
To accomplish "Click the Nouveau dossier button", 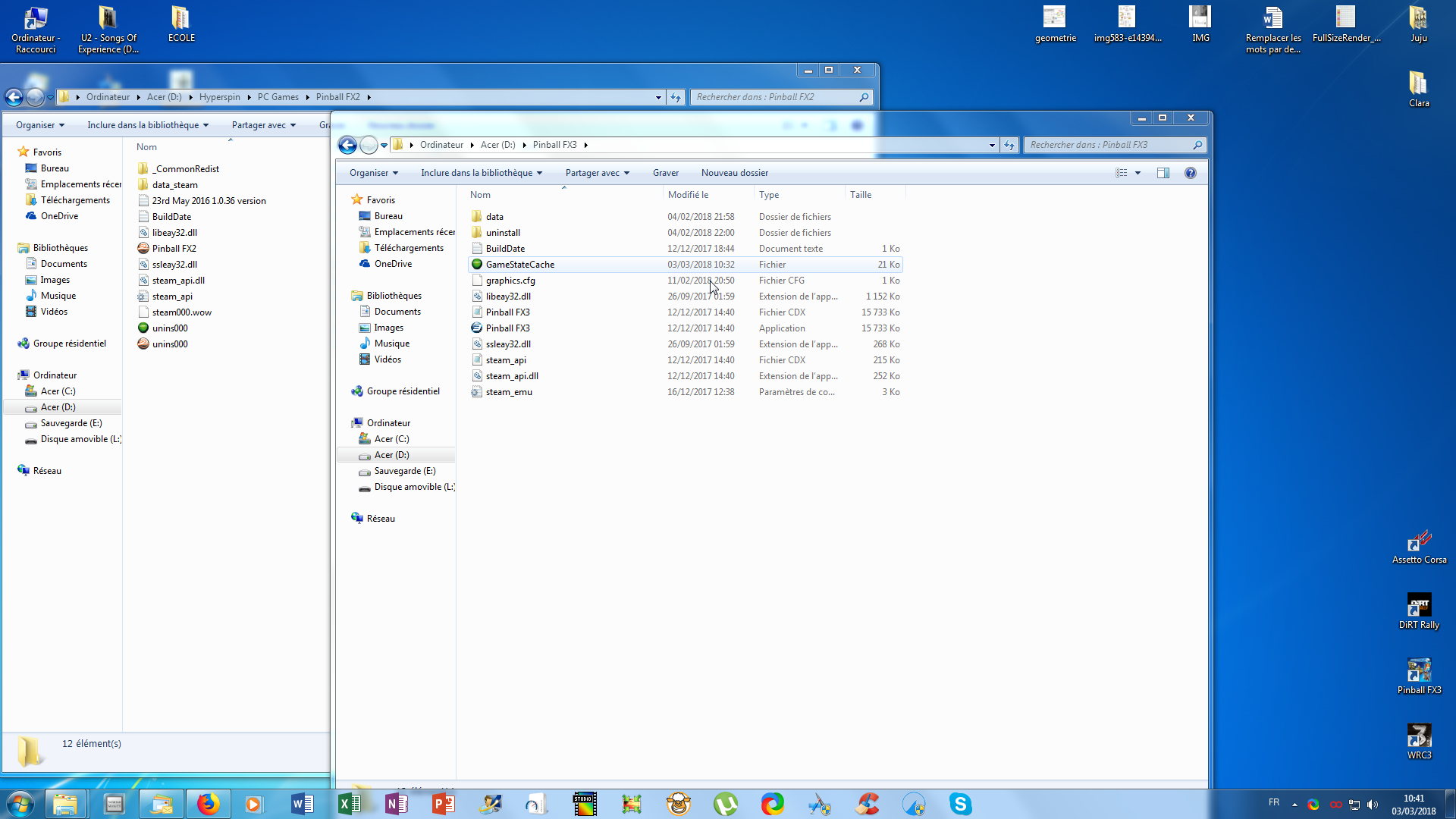I will click(734, 173).
